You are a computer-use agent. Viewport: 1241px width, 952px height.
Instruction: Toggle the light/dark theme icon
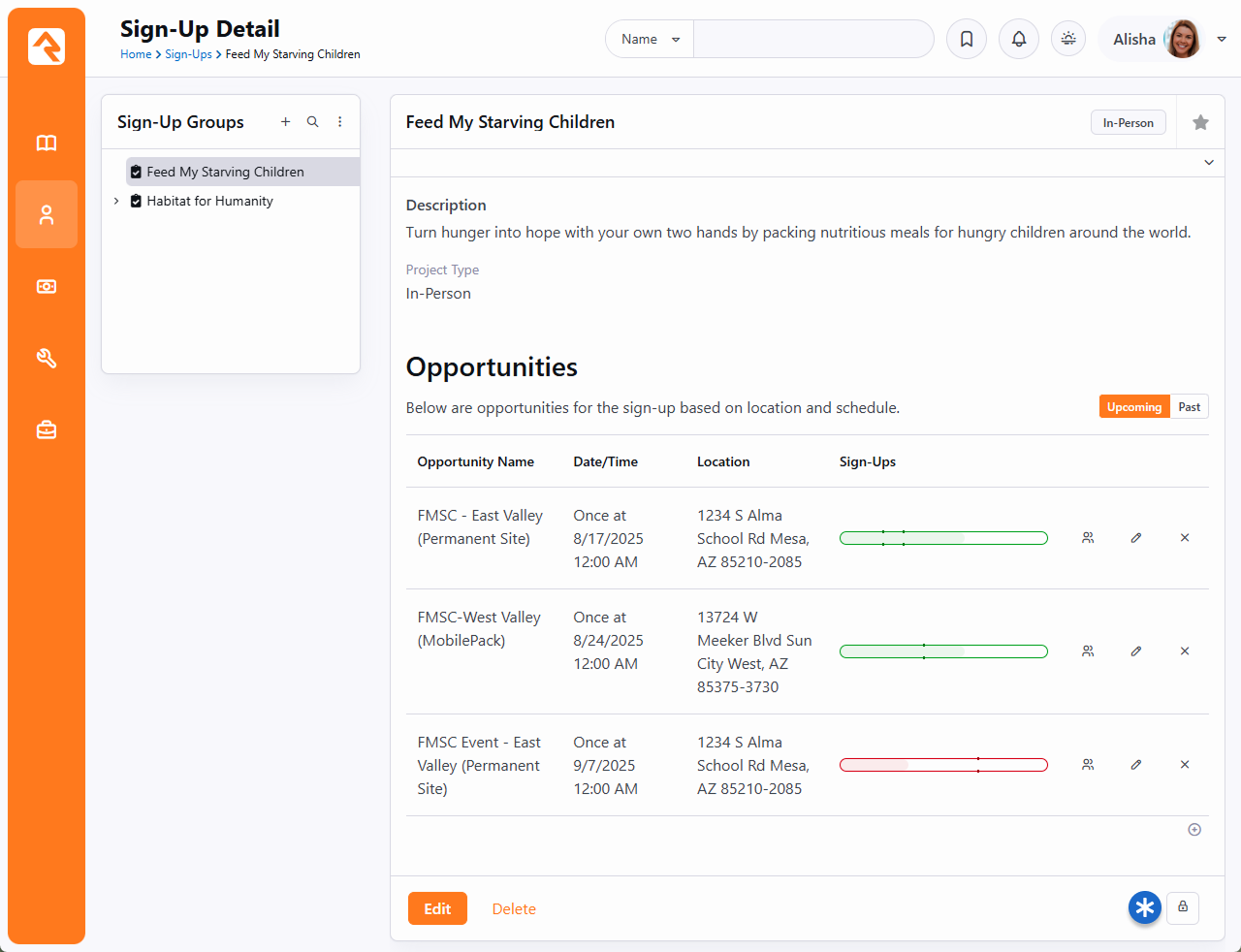click(x=1068, y=39)
